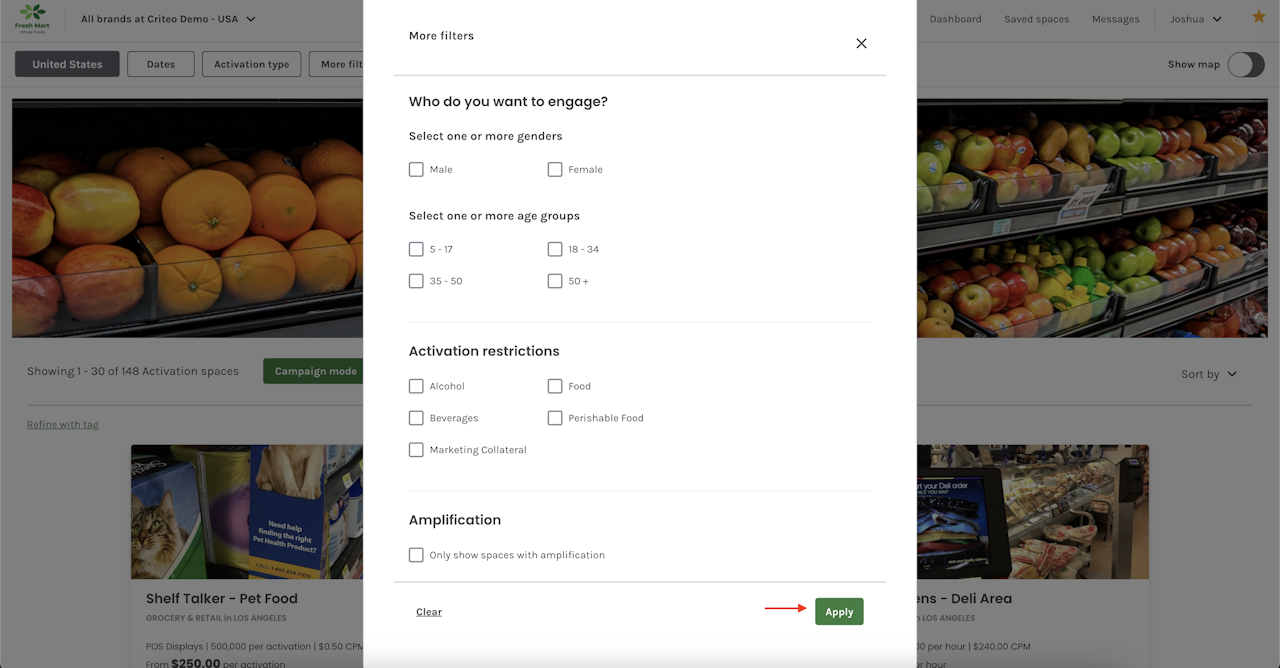Image resolution: width=1280 pixels, height=668 pixels.
Task: Select the 18 - 34 age group
Action: coord(555,249)
